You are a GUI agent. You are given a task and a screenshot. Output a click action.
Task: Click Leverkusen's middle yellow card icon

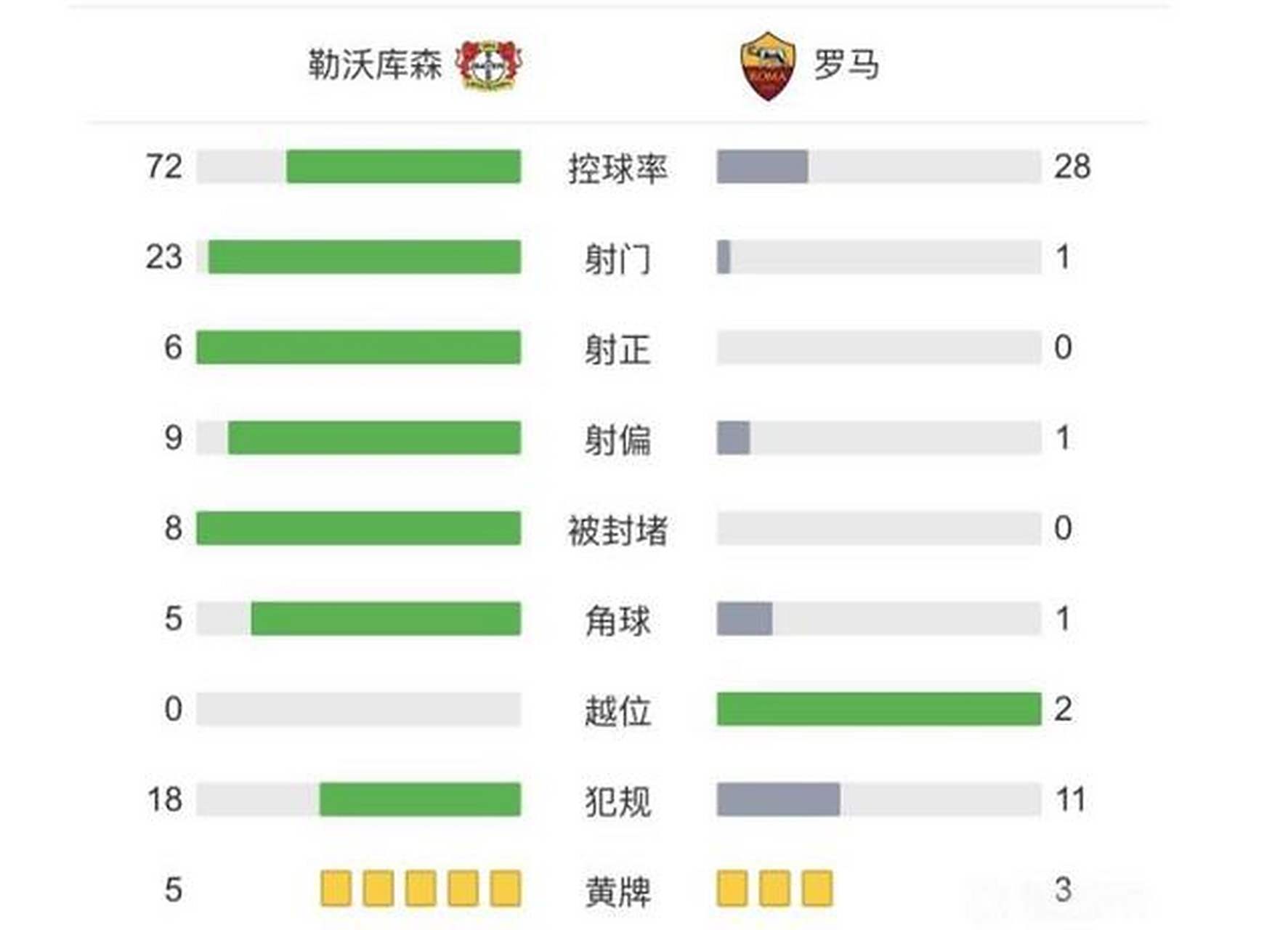click(421, 889)
